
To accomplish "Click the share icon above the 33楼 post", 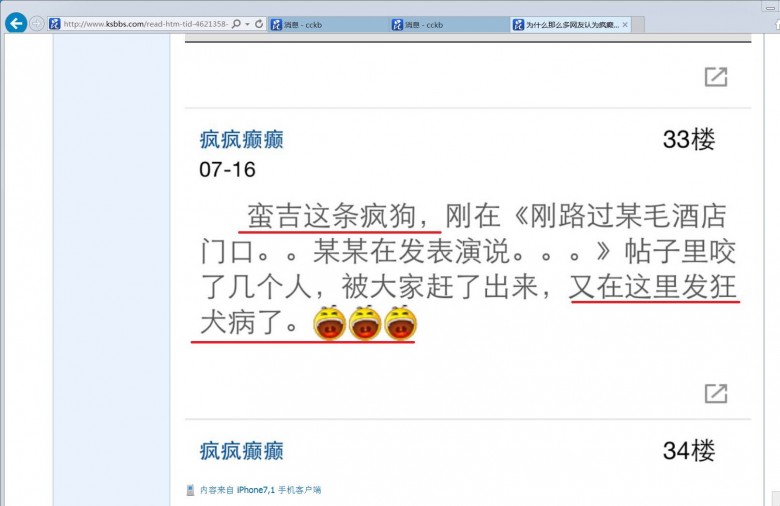I will tap(716, 77).
